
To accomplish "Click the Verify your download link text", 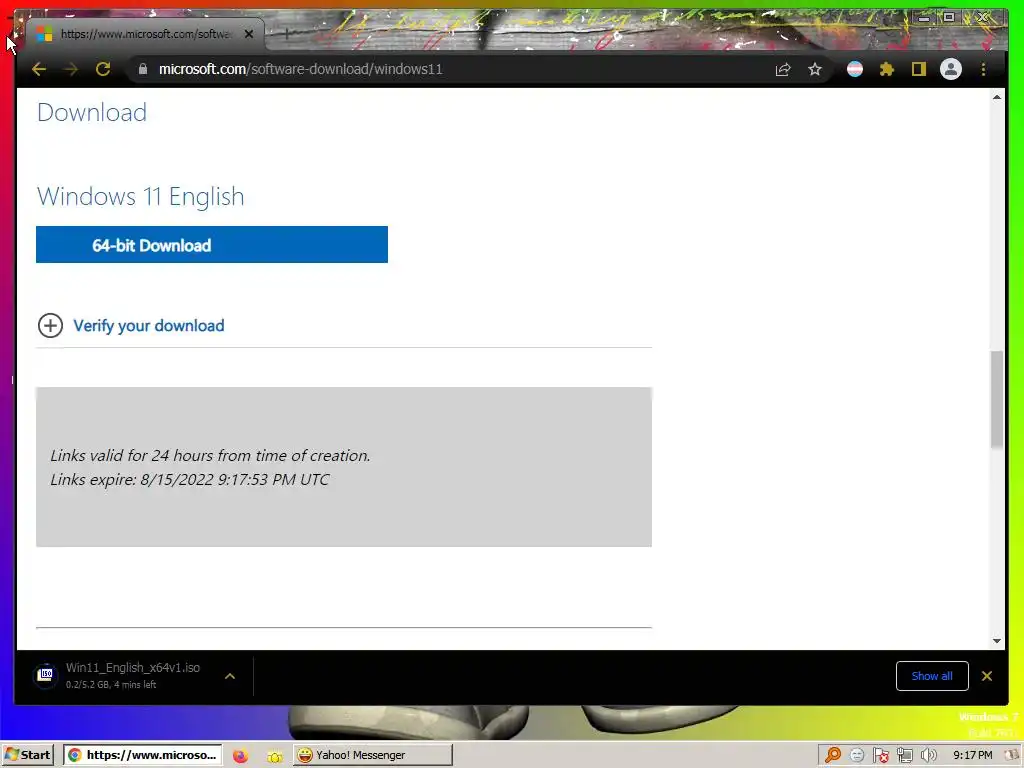I will (148, 325).
